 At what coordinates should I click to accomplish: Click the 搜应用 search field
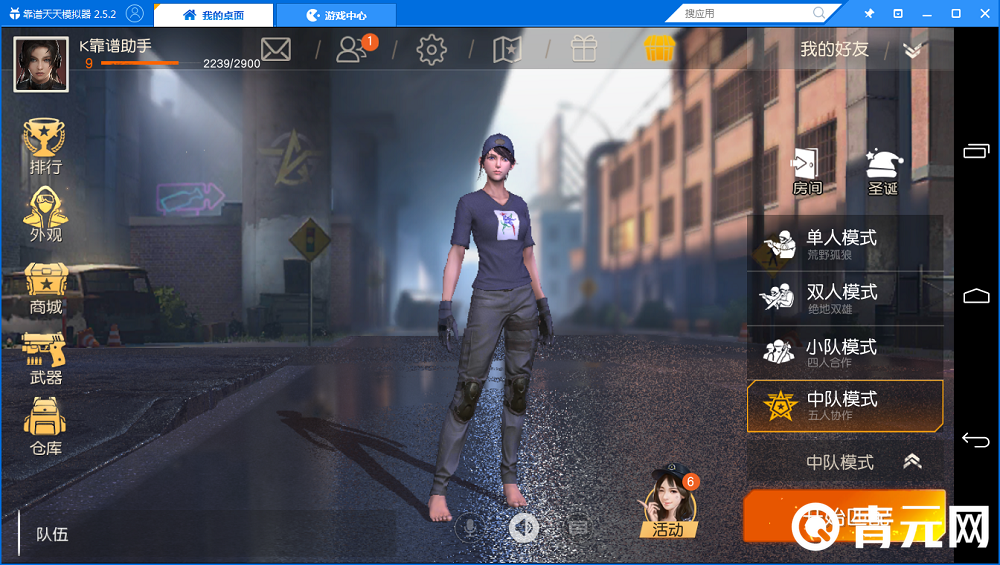coord(746,13)
